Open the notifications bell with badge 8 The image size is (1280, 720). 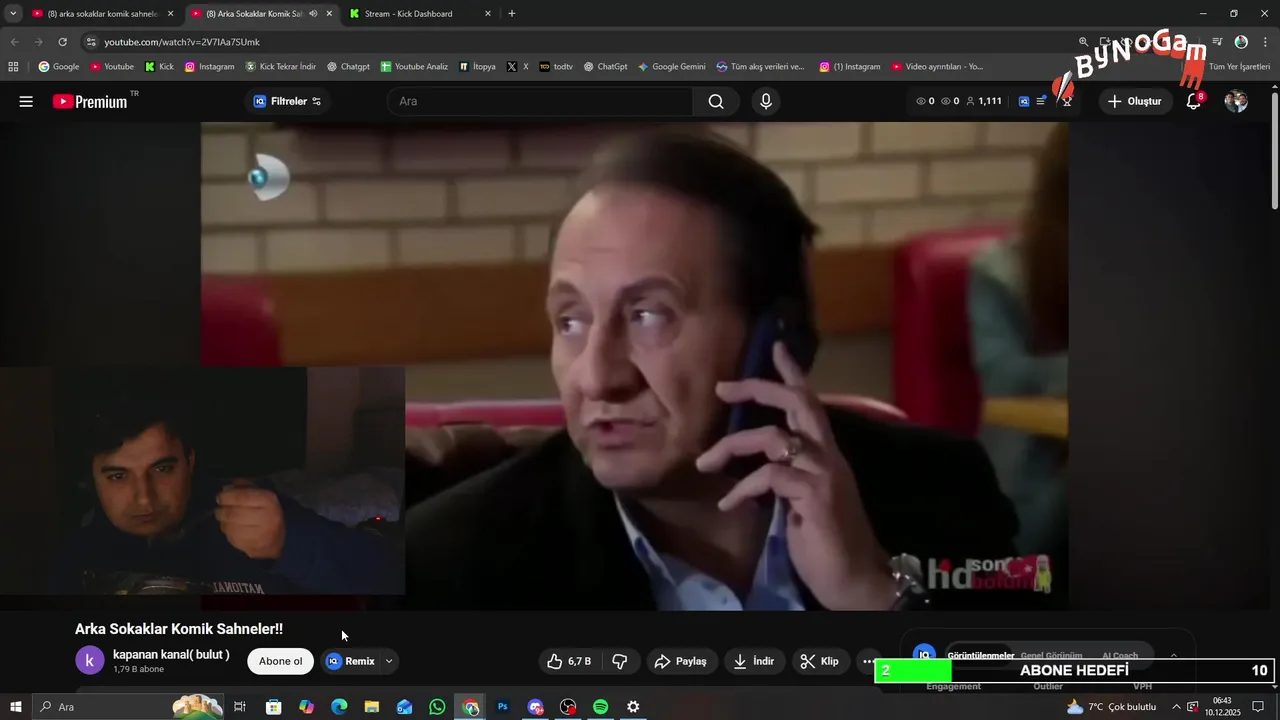pyautogui.click(x=1194, y=101)
